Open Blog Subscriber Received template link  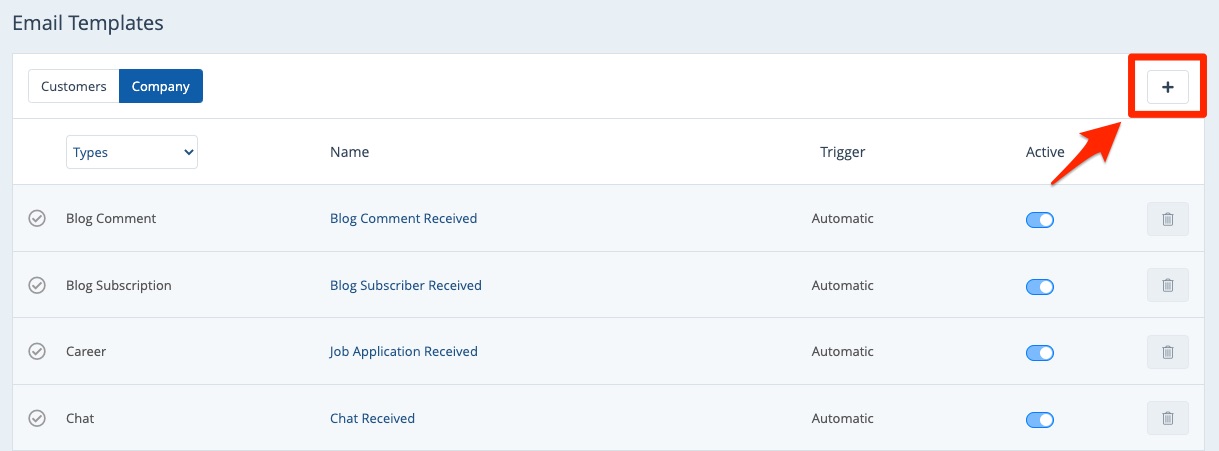(405, 286)
